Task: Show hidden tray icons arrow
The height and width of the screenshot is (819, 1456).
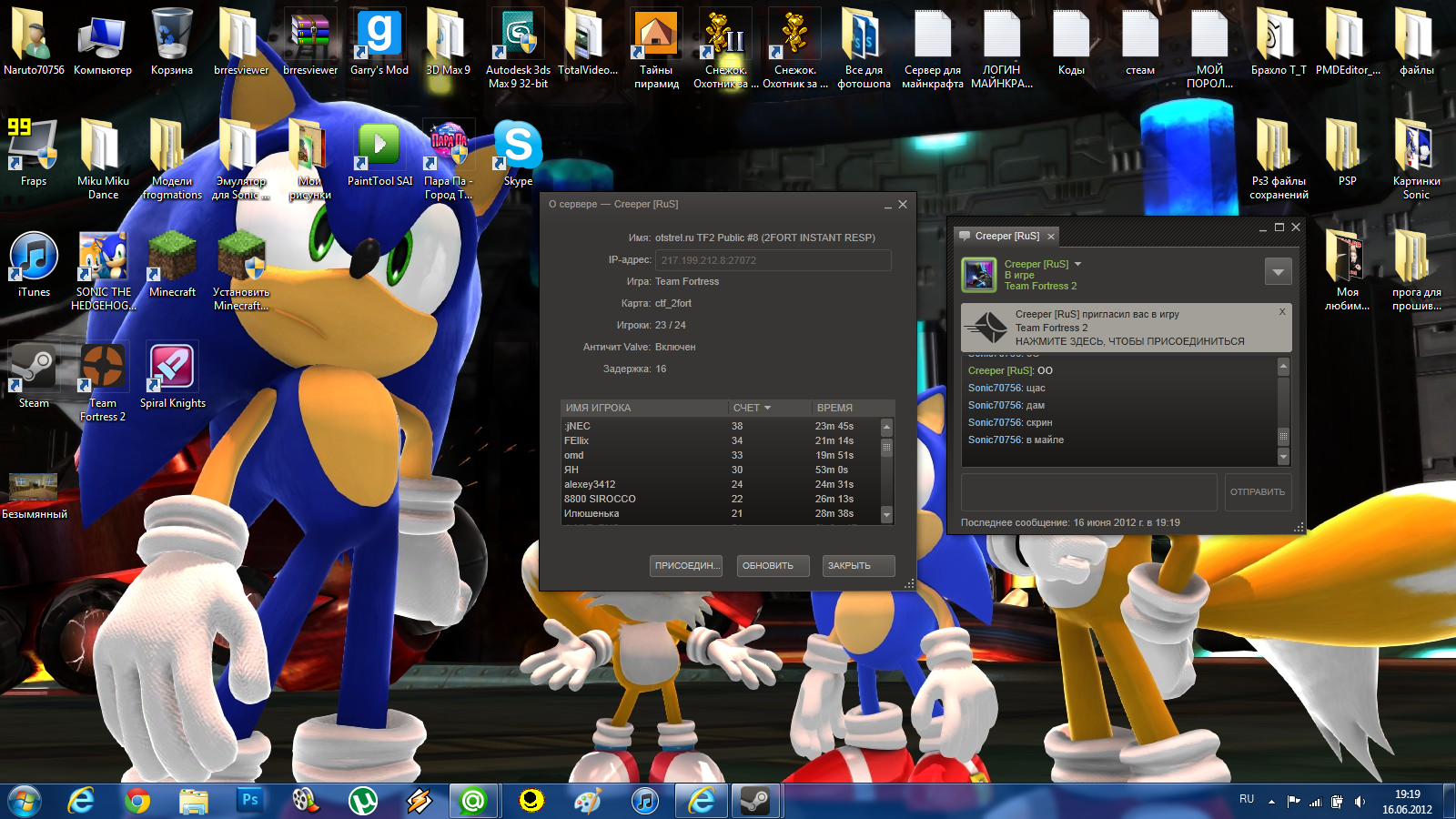Action: (x=1271, y=802)
